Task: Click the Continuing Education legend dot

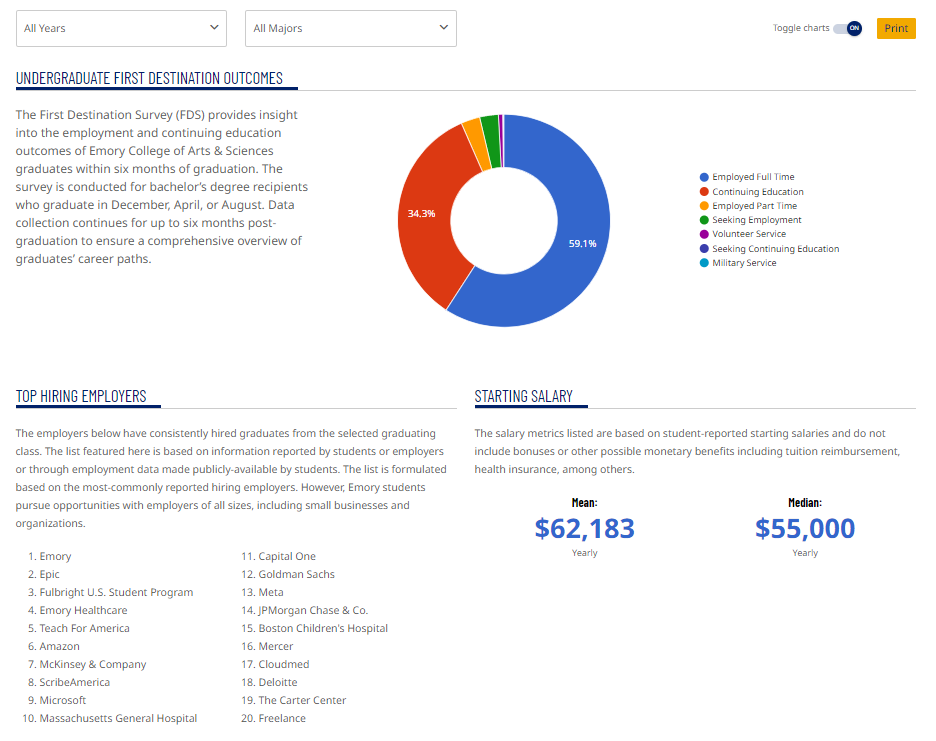Action: (x=705, y=192)
